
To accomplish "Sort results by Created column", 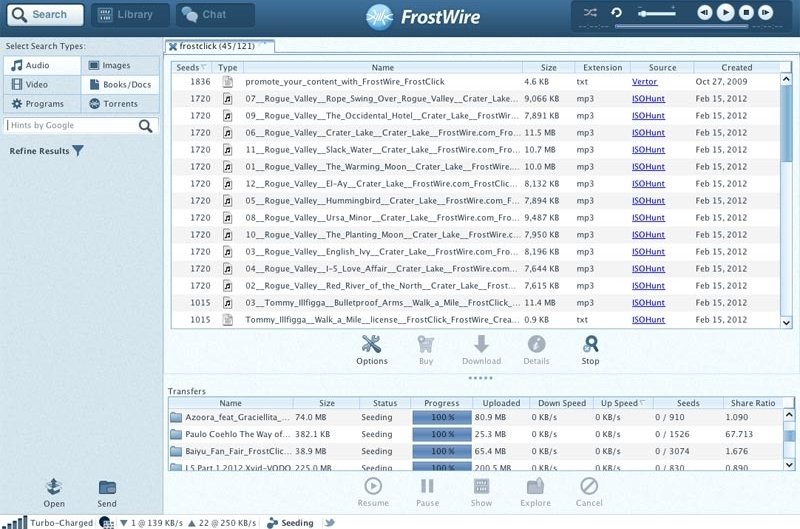I will (x=736, y=67).
